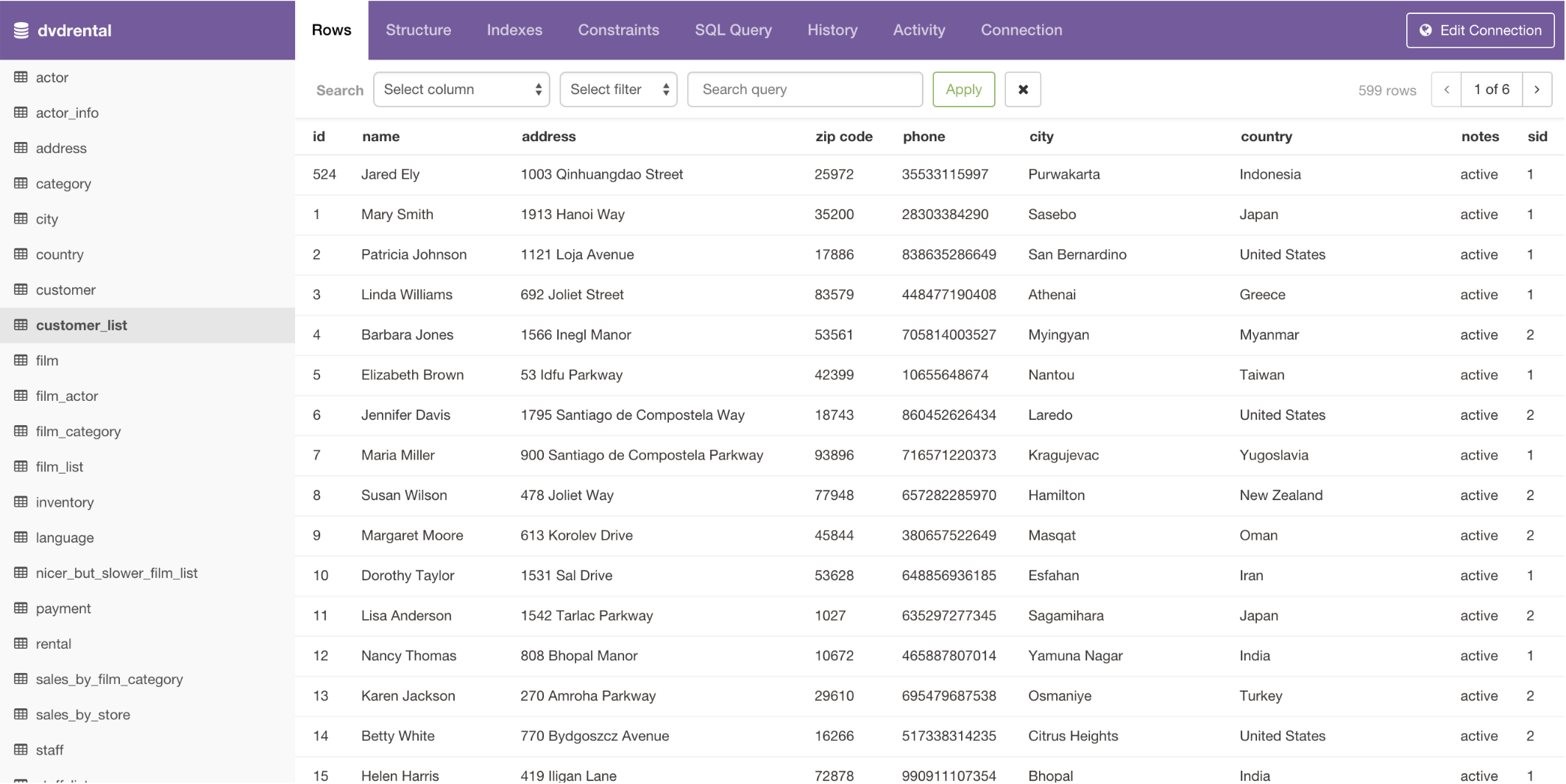Image resolution: width=1566 pixels, height=784 pixels.
Task: Open the Indexes tab
Action: point(514,30)
